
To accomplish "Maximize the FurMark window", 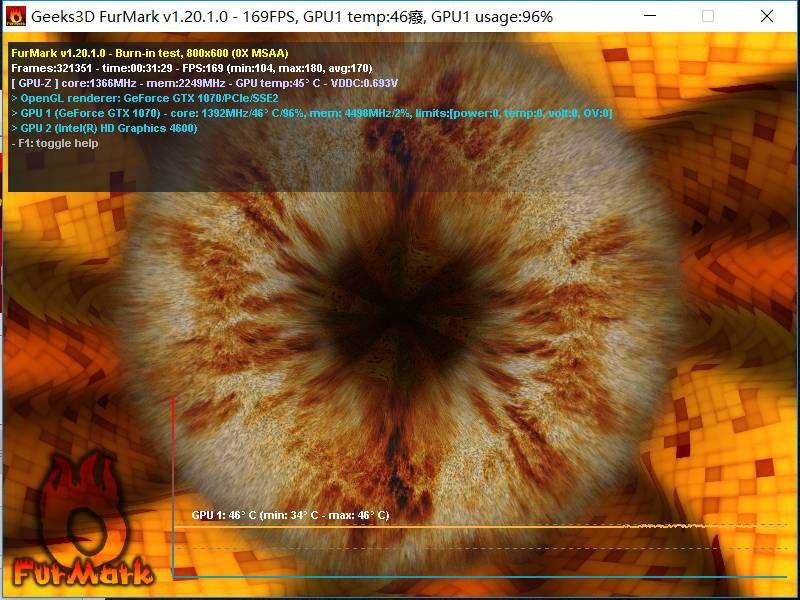I will [x=708, y=16].
